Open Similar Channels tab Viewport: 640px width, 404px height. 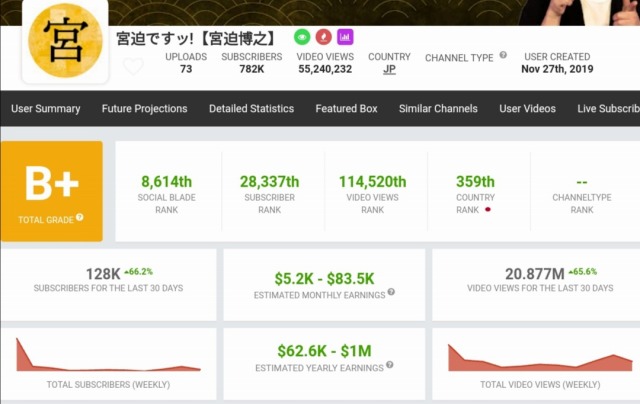click(438, 109)
